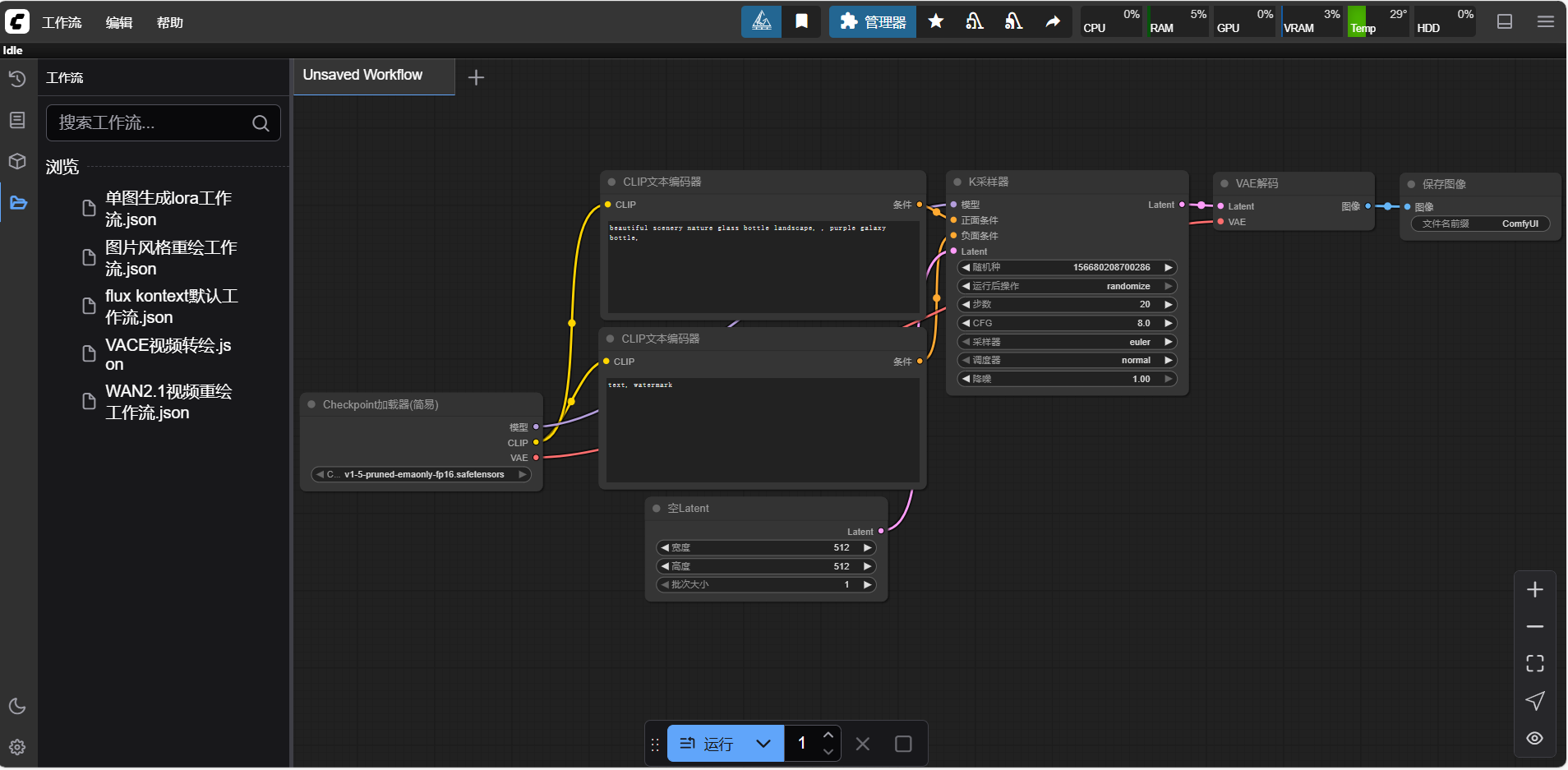
Task: Click the star favorites icon
Action: click(936, 21)
